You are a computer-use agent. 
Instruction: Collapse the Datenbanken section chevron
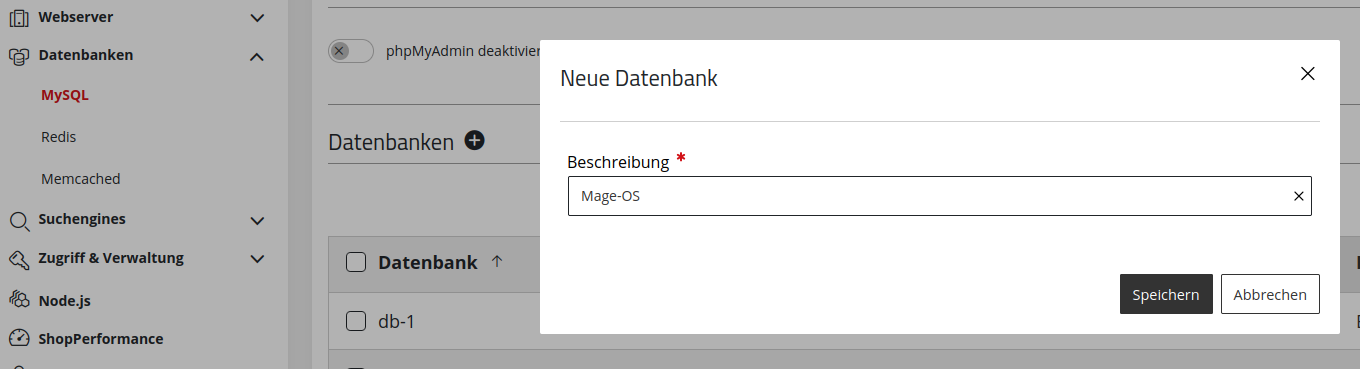(257, 57)
